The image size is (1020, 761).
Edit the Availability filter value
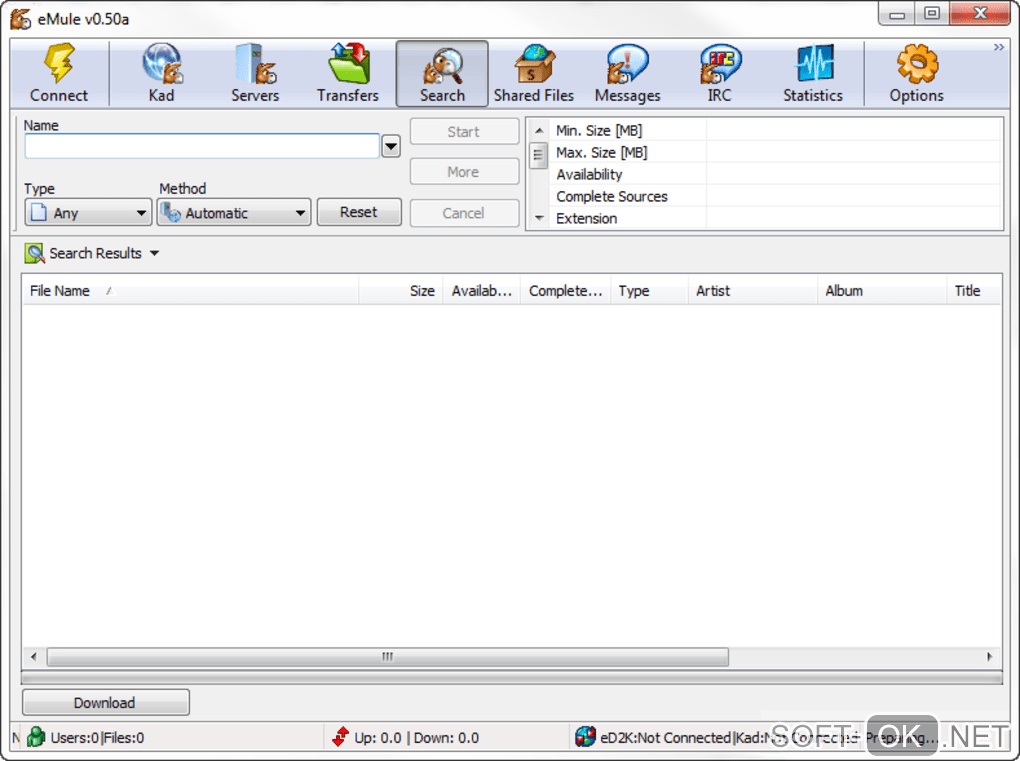(853, 174)
